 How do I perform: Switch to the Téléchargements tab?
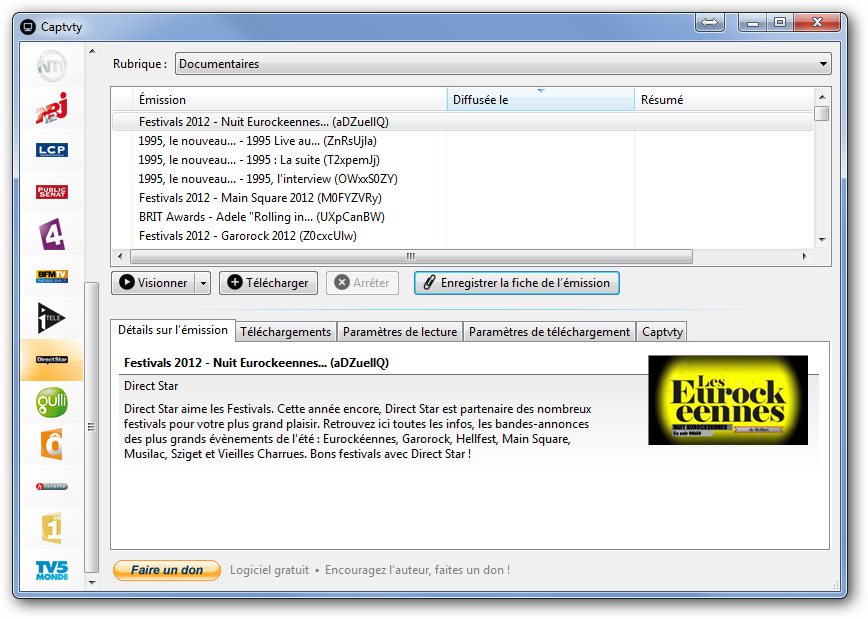(285, 332)
